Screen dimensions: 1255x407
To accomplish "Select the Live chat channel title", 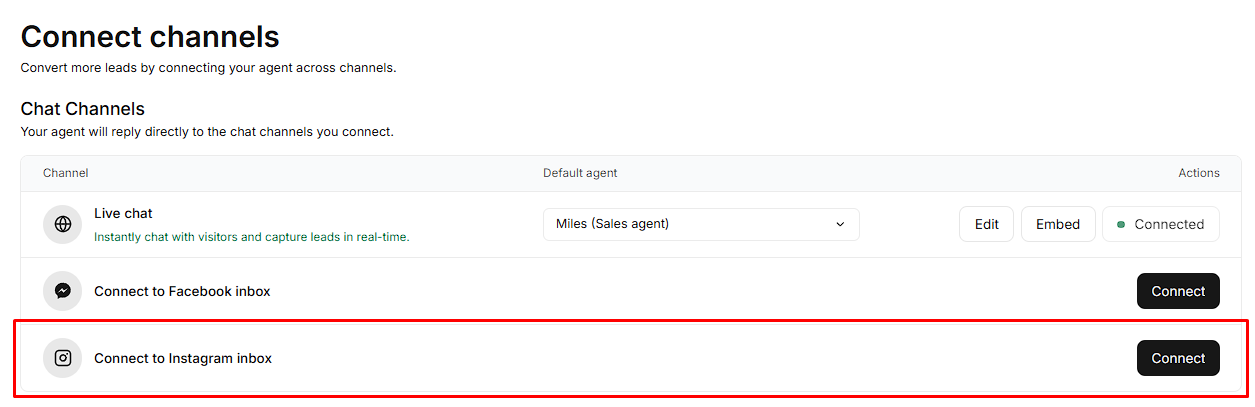I will 123,213.
